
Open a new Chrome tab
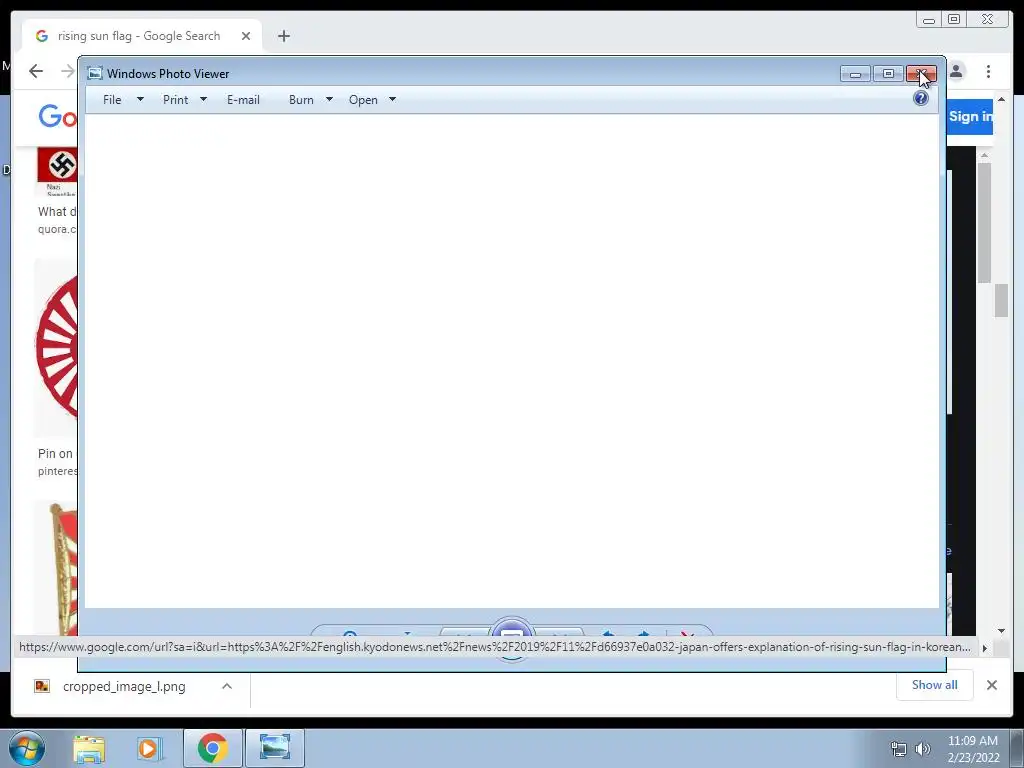tap(283, 37)
